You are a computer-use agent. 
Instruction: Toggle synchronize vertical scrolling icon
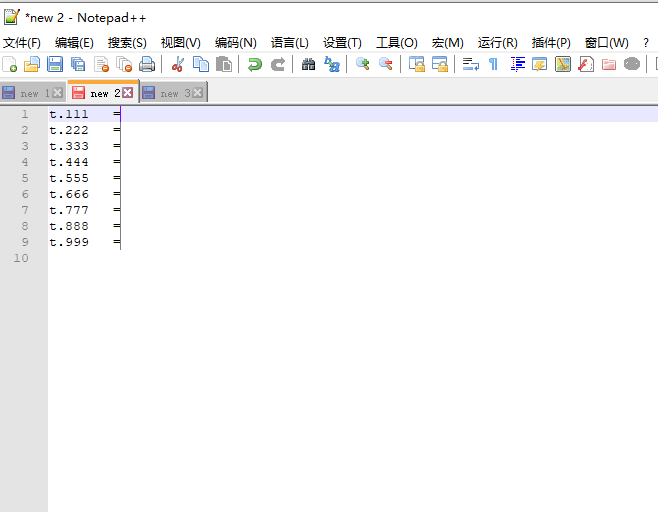[x=417, y=64]
